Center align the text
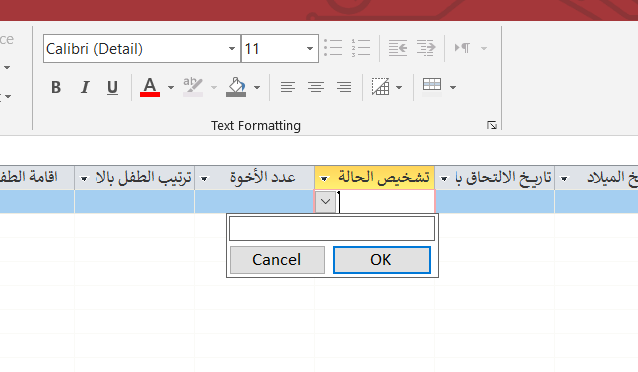Image resolution: width=638 pixels, height=372 pixels. point(316,87)
